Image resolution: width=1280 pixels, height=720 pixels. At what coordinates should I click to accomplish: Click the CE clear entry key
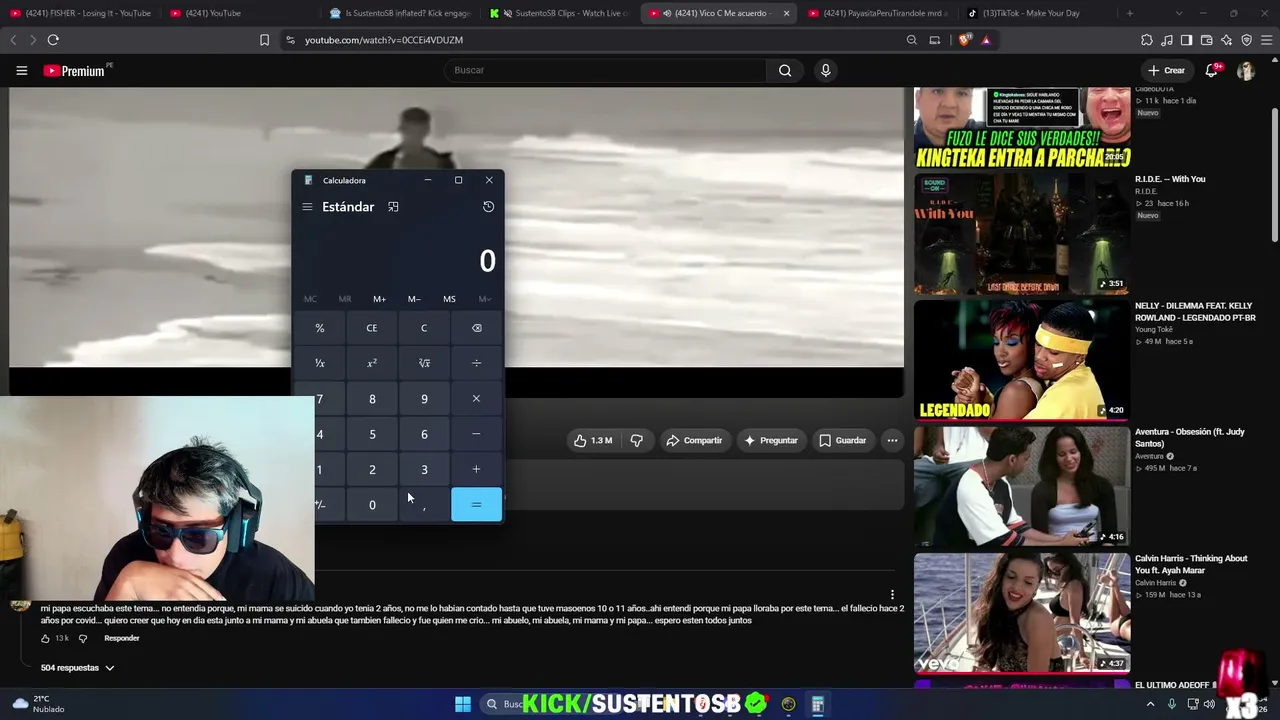372,328
